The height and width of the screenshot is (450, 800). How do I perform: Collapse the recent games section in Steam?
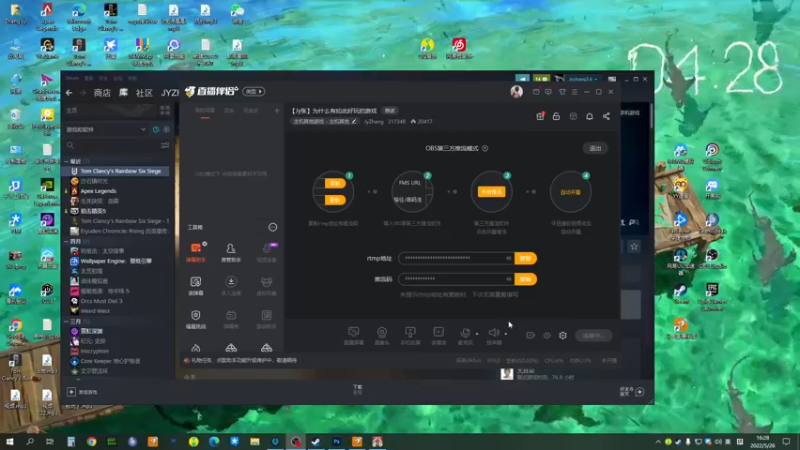(66, 161)
